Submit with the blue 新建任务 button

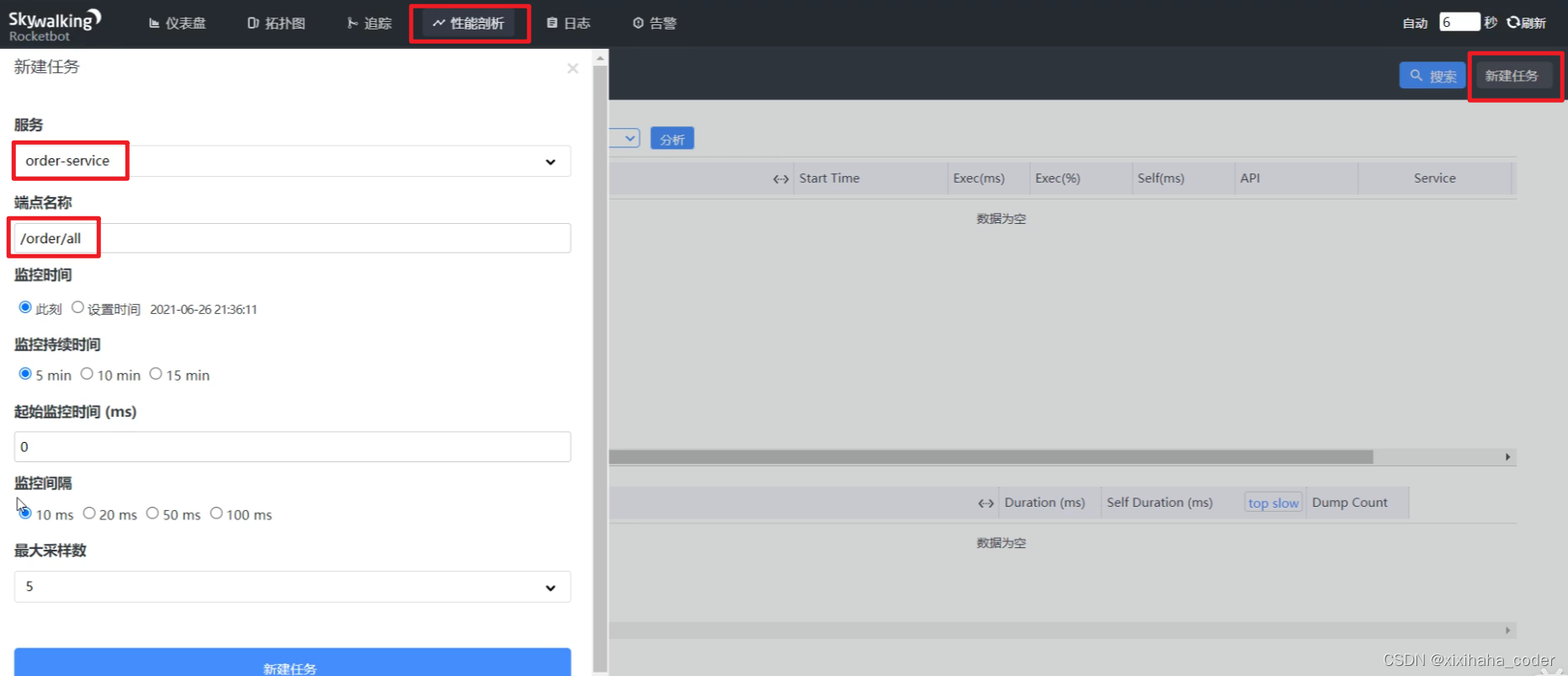(x=292, y=663)
